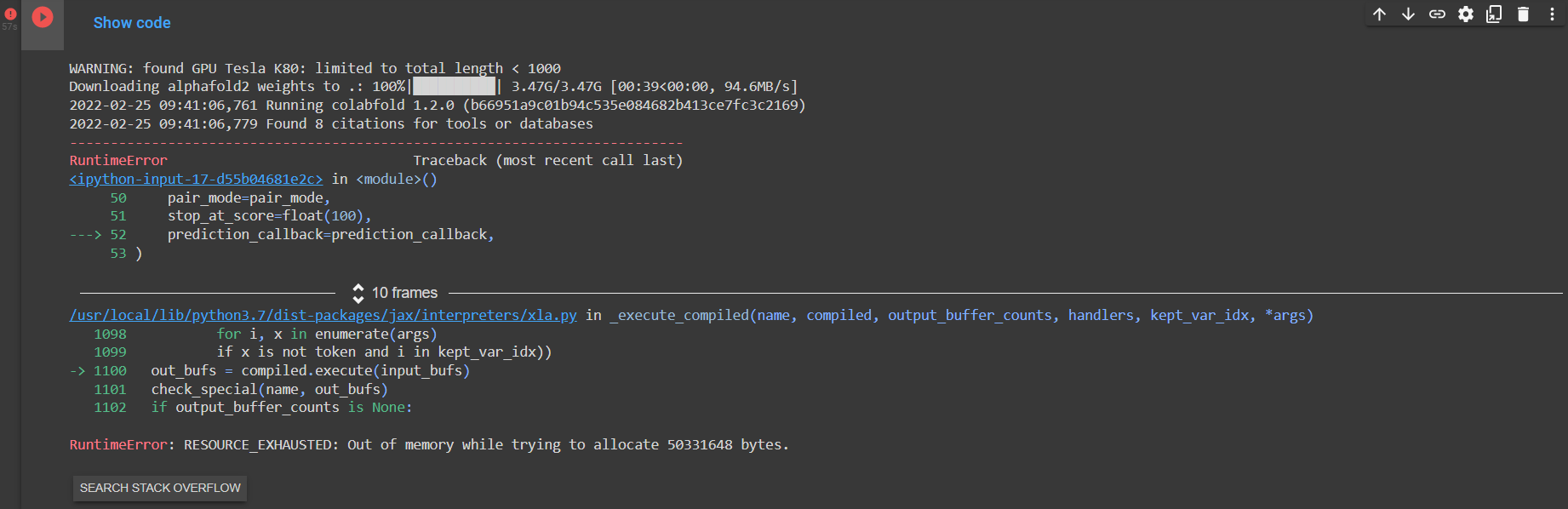
Task: Open the cell settings gear
Action: (1465, 14)
